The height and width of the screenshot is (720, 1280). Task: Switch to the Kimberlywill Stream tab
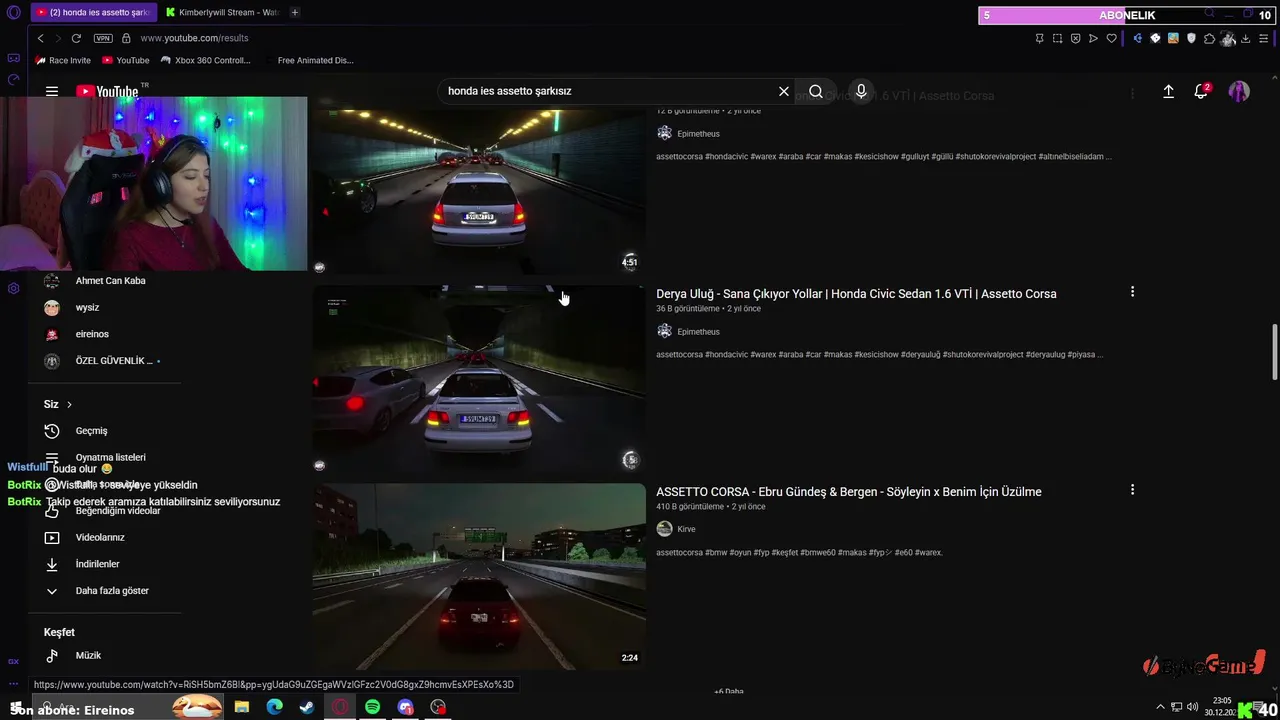coord(222,12)
